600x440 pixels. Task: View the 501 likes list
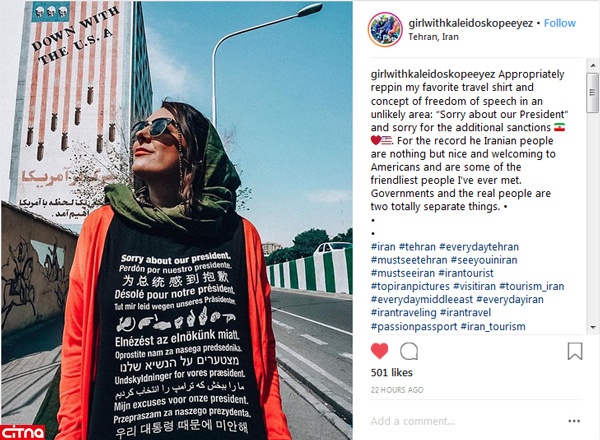[391, 373]
